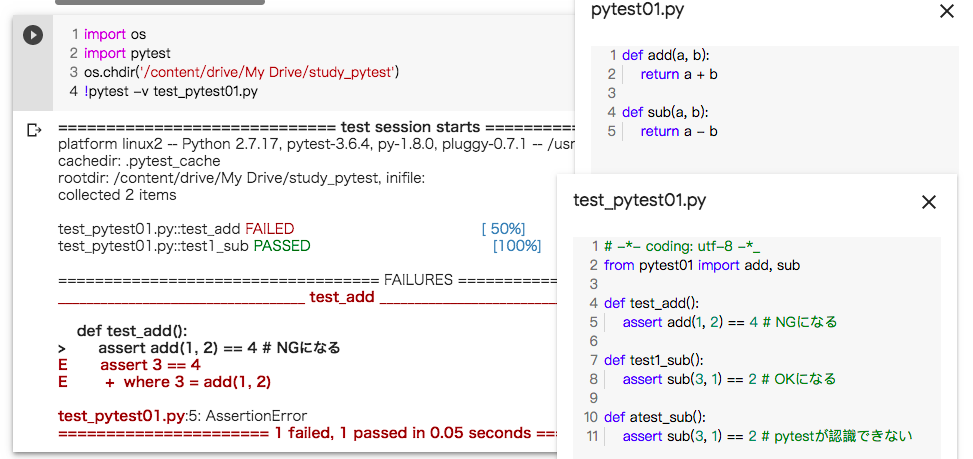Click the '# -*- coding: utf-8' comment line
This screenshot has height=459, width=973.
[683, 246]
